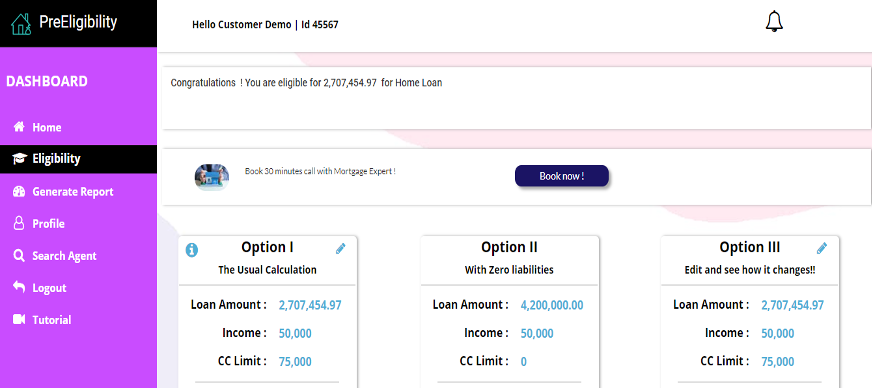Click the PreEligibility brand title
The height and width of the screenshot is (388, 872).
click(78, 22)
